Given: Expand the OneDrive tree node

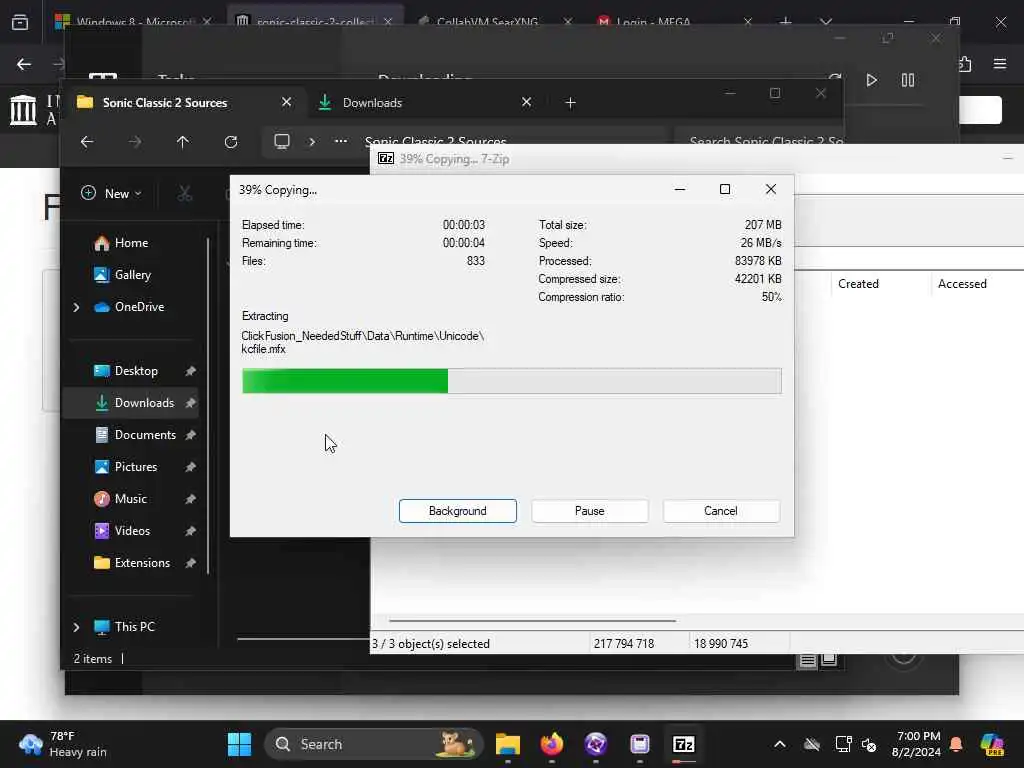Looking at the screenshot, I should [x=76, y=307].
